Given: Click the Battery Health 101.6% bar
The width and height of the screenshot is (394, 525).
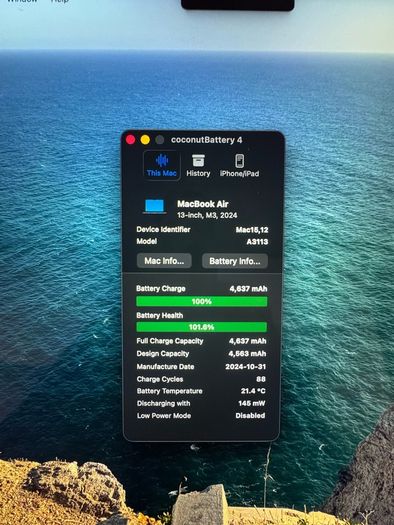Looking at the screenshot, I should [202, 327].
